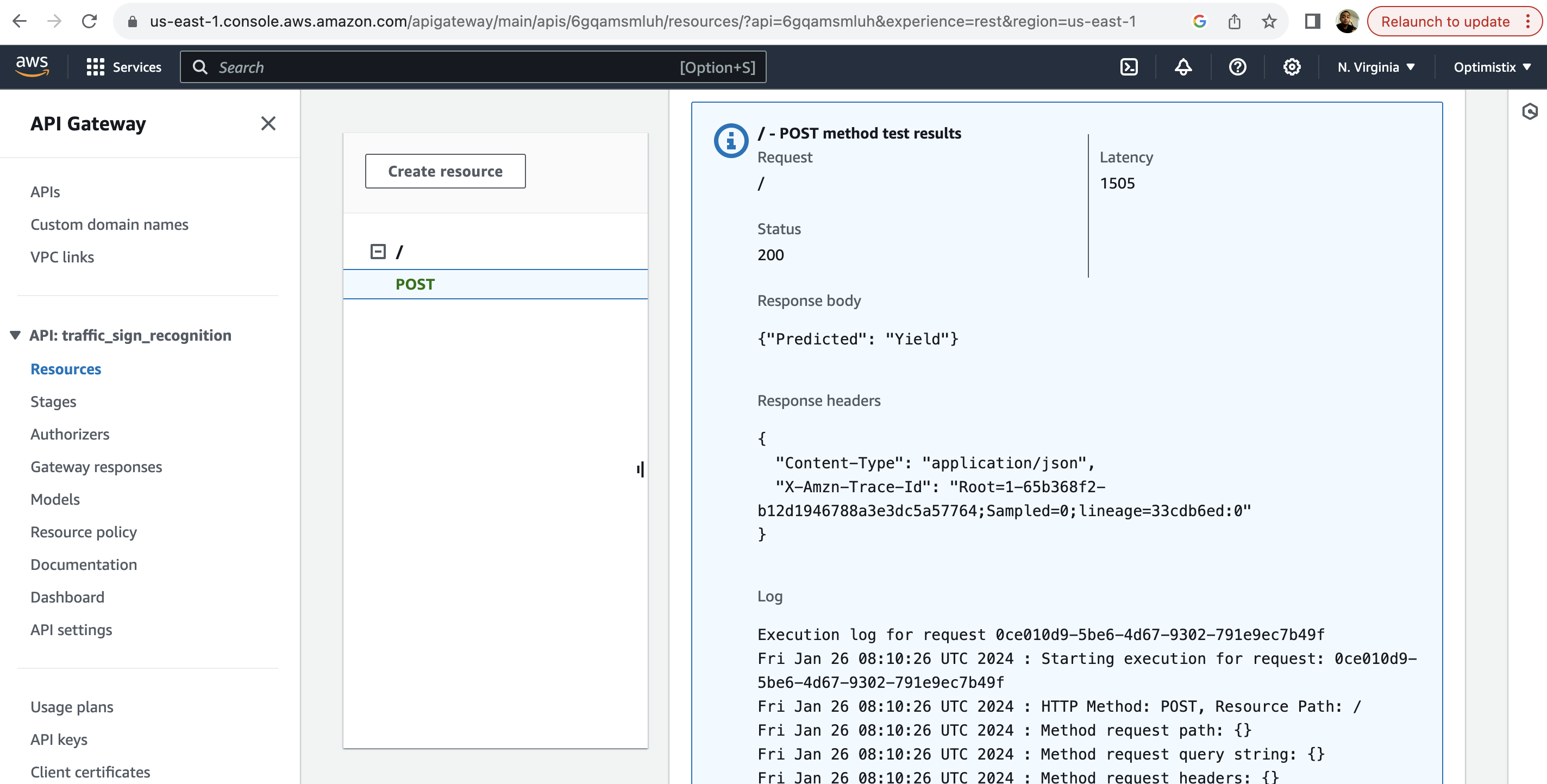Select the POST method in tree
The image size is (1547, 784).
coord(415,284)
